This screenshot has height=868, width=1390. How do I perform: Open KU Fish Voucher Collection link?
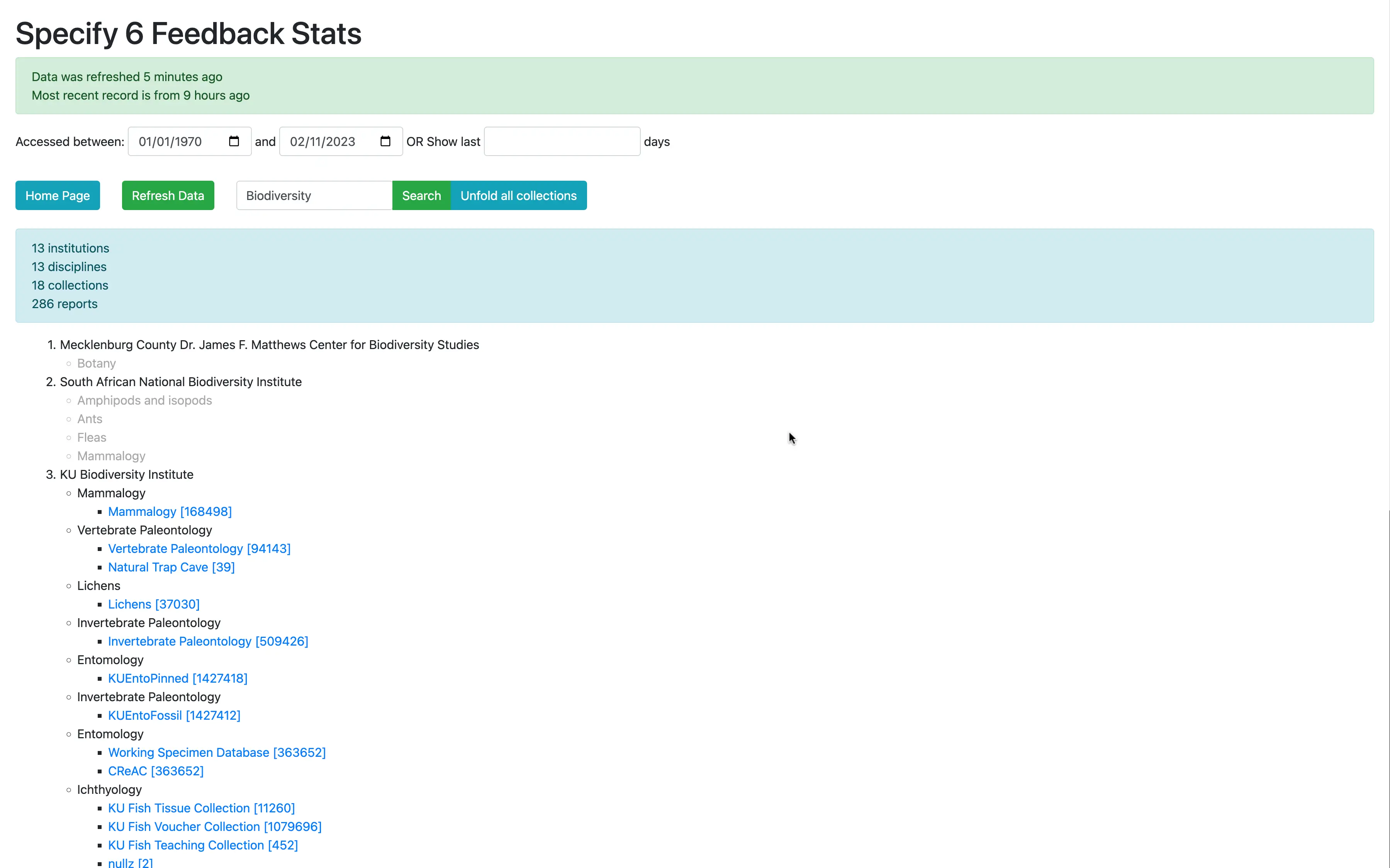(x=214, y=827)
